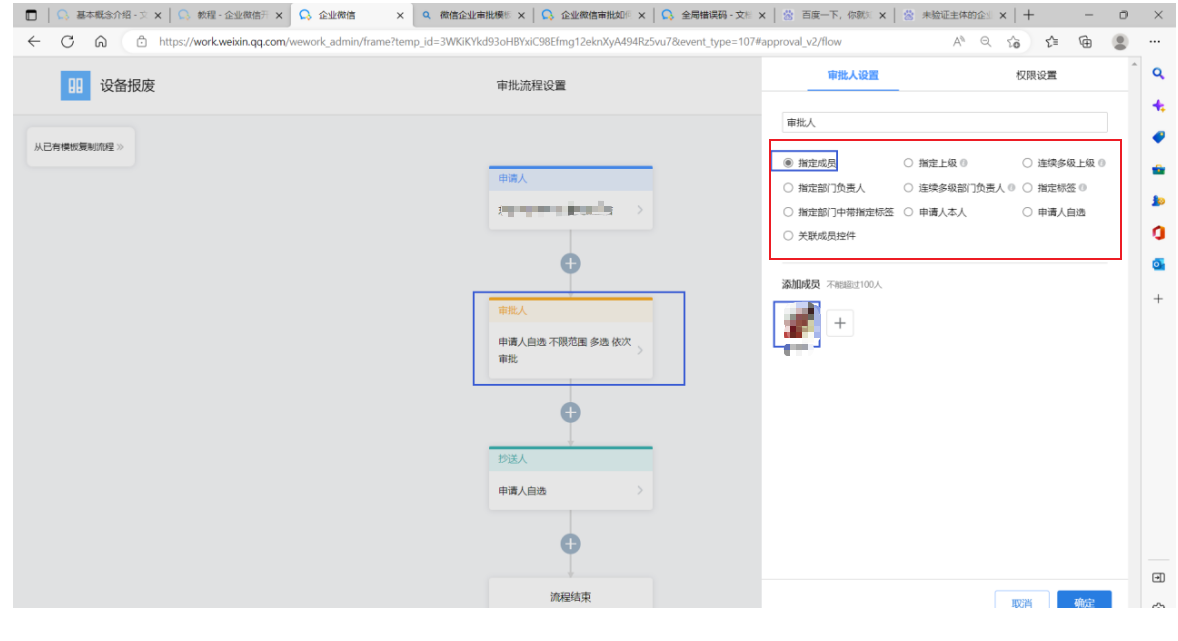Viewport: 1178px width, 641px height.
Task: Pick 指定部门中带指定标签 radio option
Action: point(788,212)
